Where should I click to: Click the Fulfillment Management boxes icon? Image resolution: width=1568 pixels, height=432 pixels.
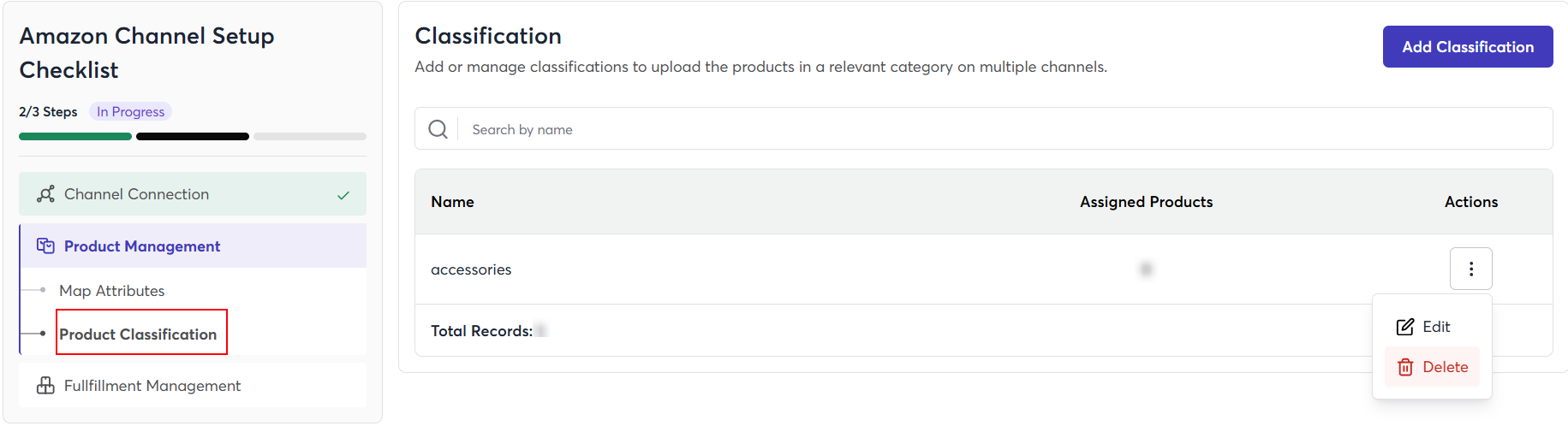(x=46, y=386)
